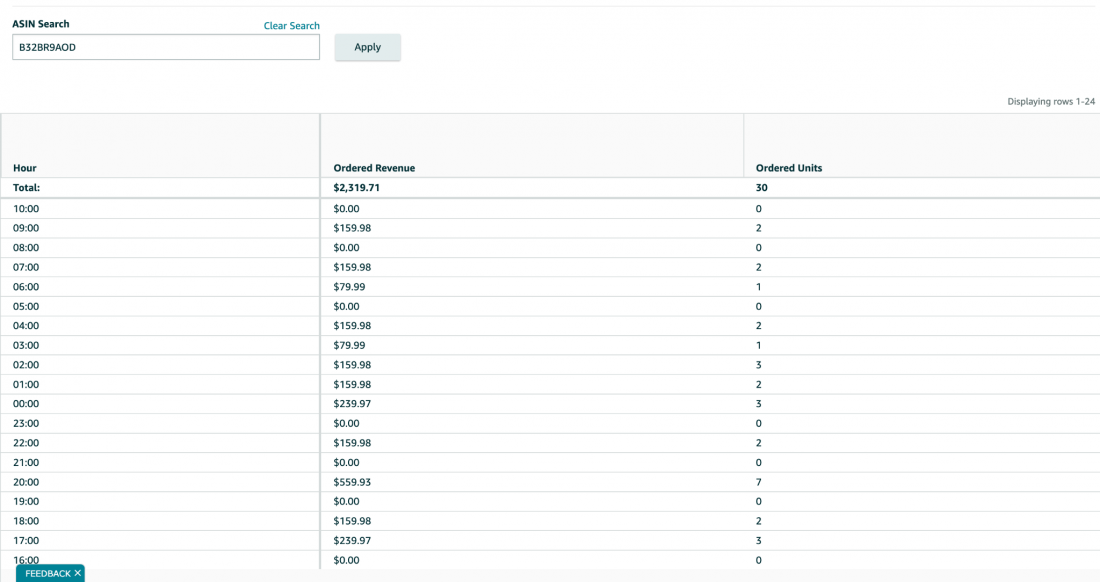This screenshot has height=582, width=1100.
Task: Click the $0.00 revenue for 19:00
Action: (x=347, y=501)
